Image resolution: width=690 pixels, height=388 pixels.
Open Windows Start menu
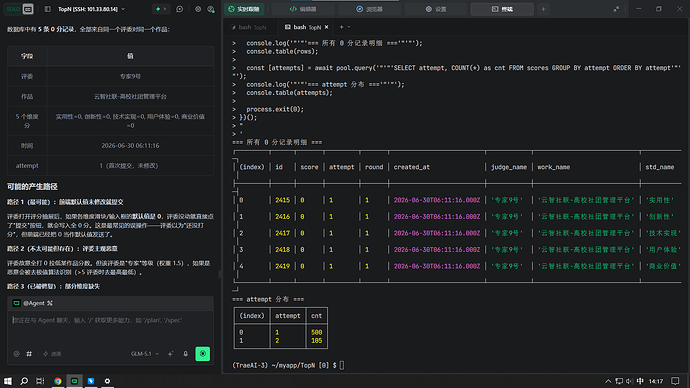point(7,381)
